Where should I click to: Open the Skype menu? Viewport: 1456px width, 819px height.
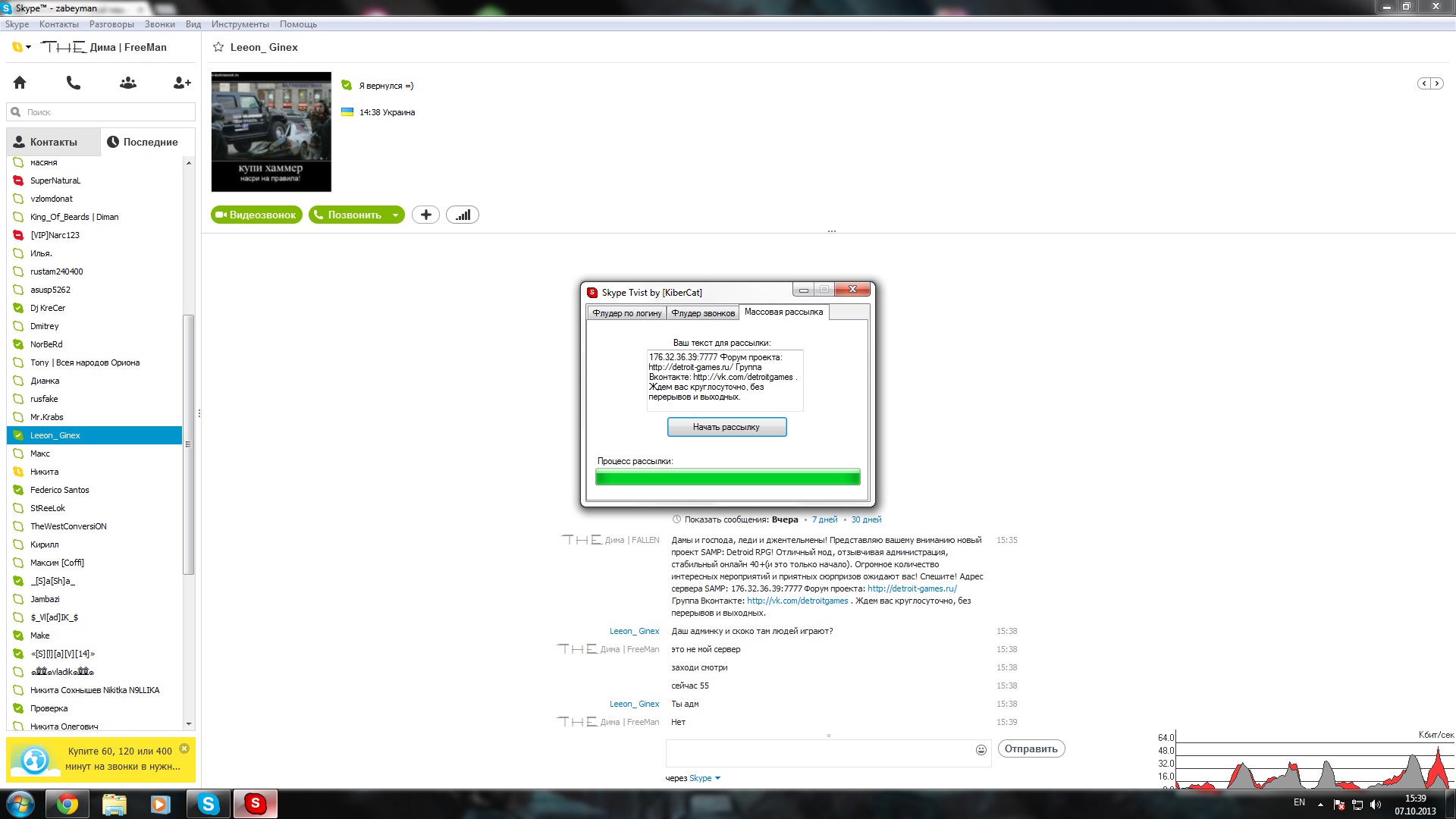click(x=17, y=24)
